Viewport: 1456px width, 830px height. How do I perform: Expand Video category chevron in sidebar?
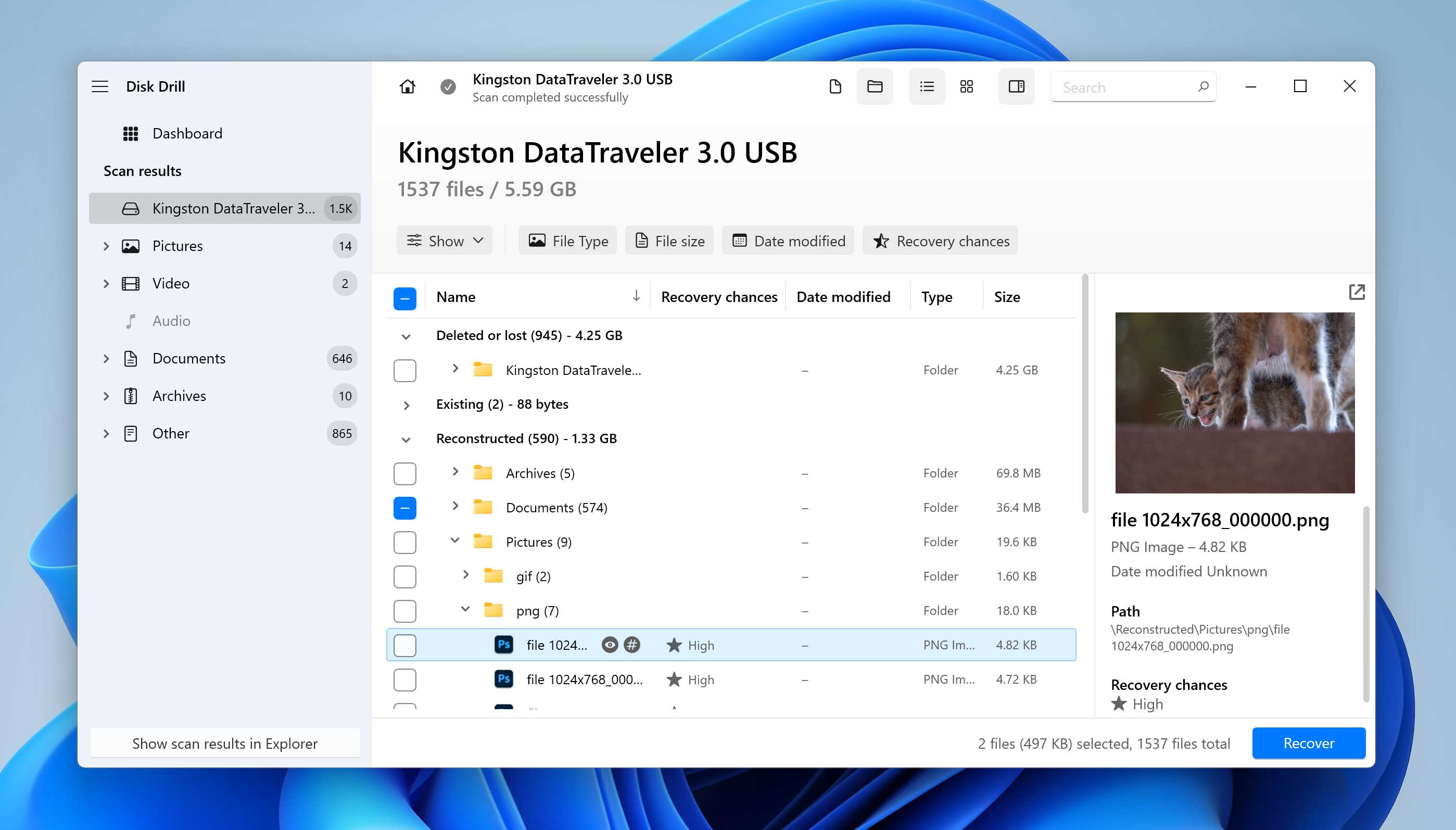pyautogui.click(x=106, y=284)
